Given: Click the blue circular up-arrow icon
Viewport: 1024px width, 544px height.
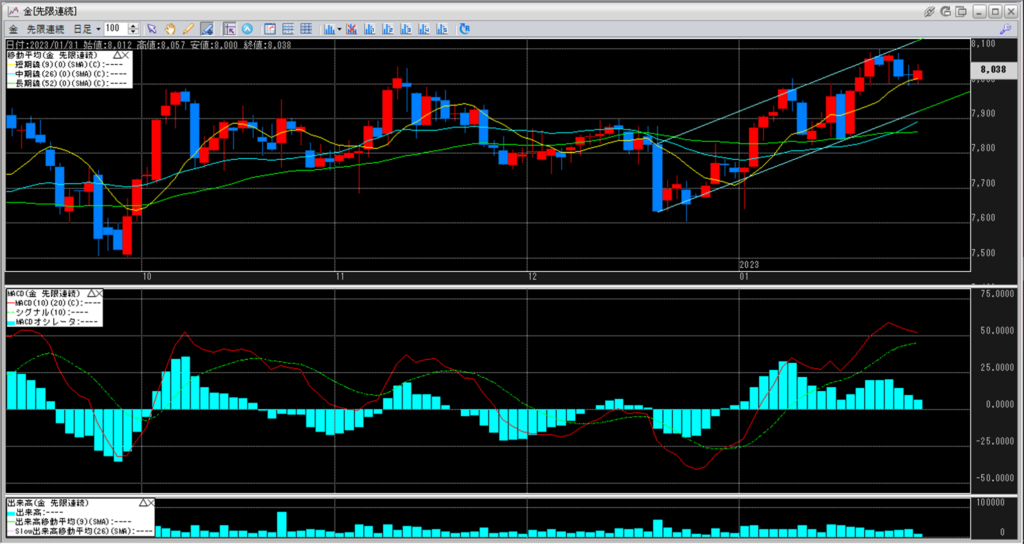Looking at the screenshot, I should pos(248,29).
